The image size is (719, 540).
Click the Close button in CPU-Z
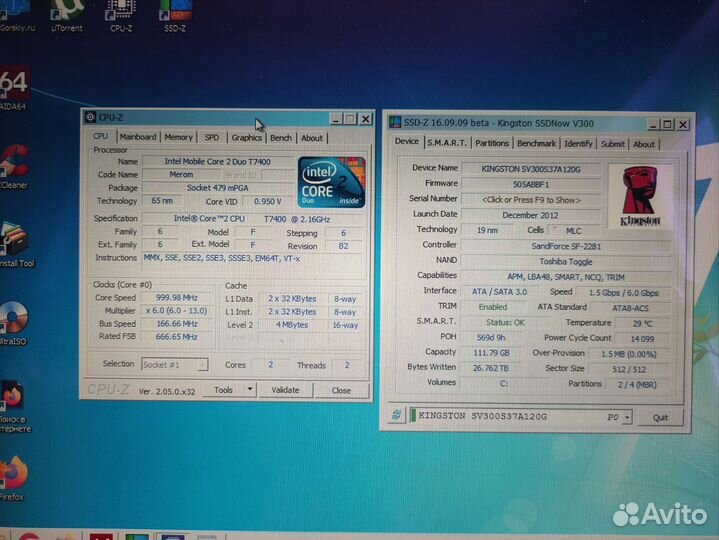coord(341,391)
